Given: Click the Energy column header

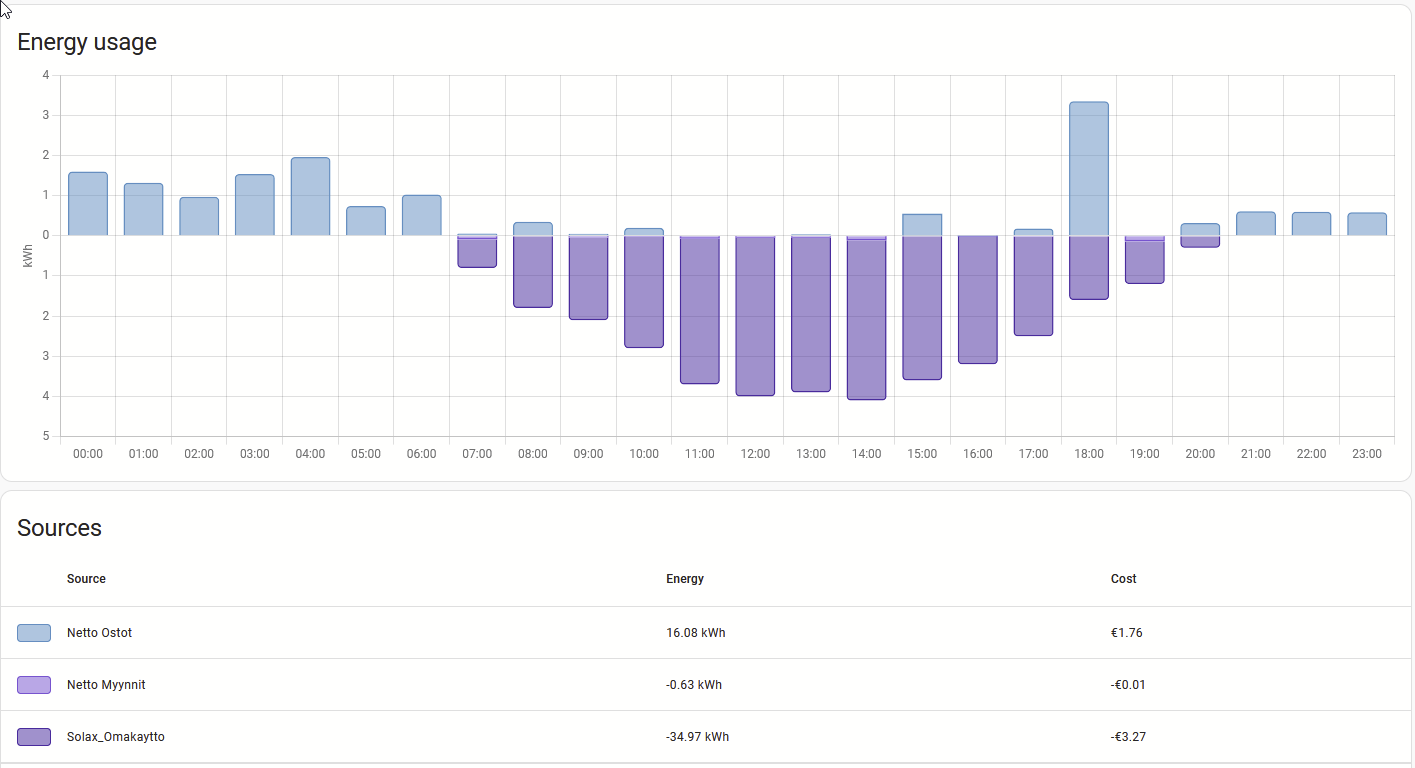Looking at the screenshot, I should click(685, 579).
